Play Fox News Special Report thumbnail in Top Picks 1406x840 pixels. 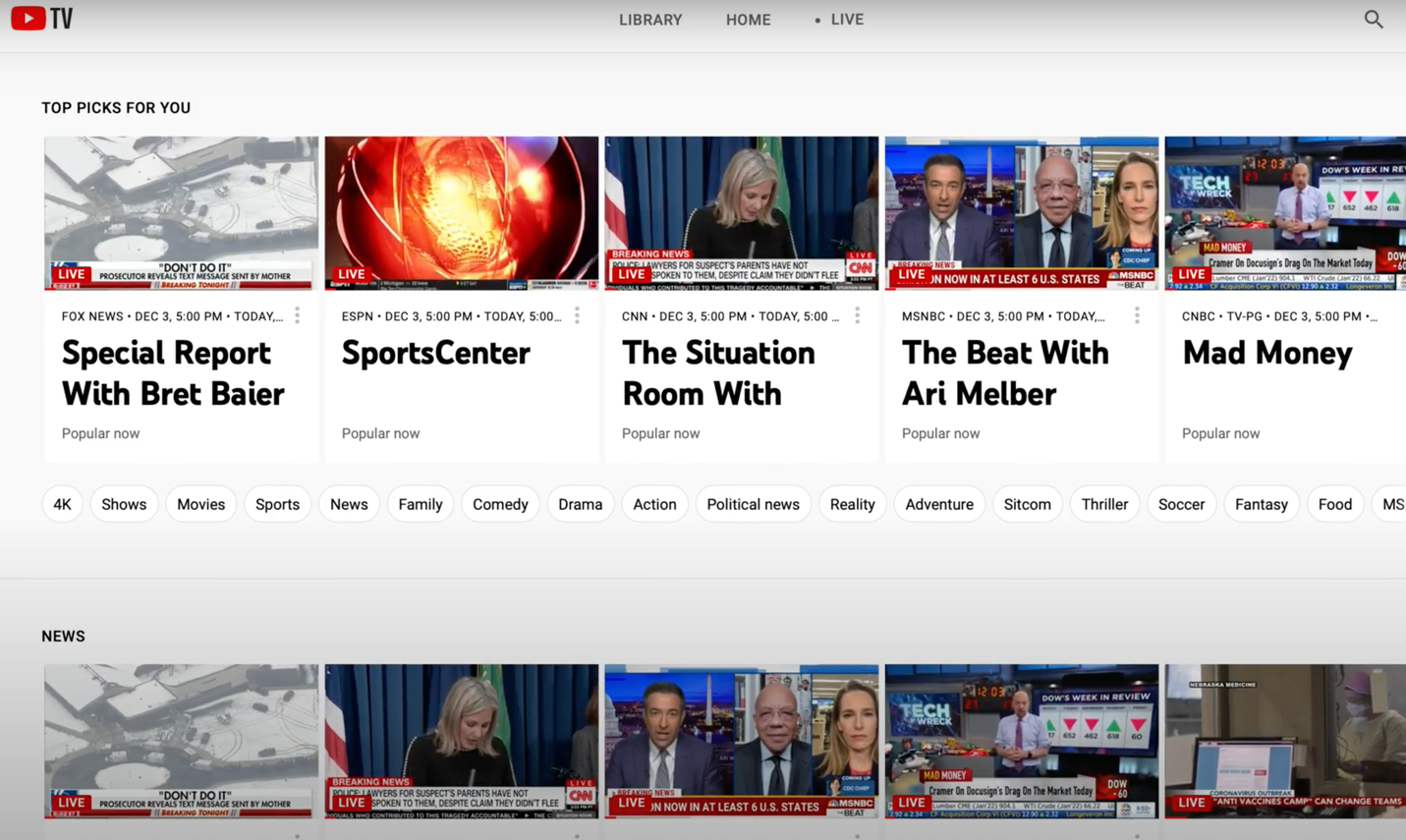pos(182,213)
